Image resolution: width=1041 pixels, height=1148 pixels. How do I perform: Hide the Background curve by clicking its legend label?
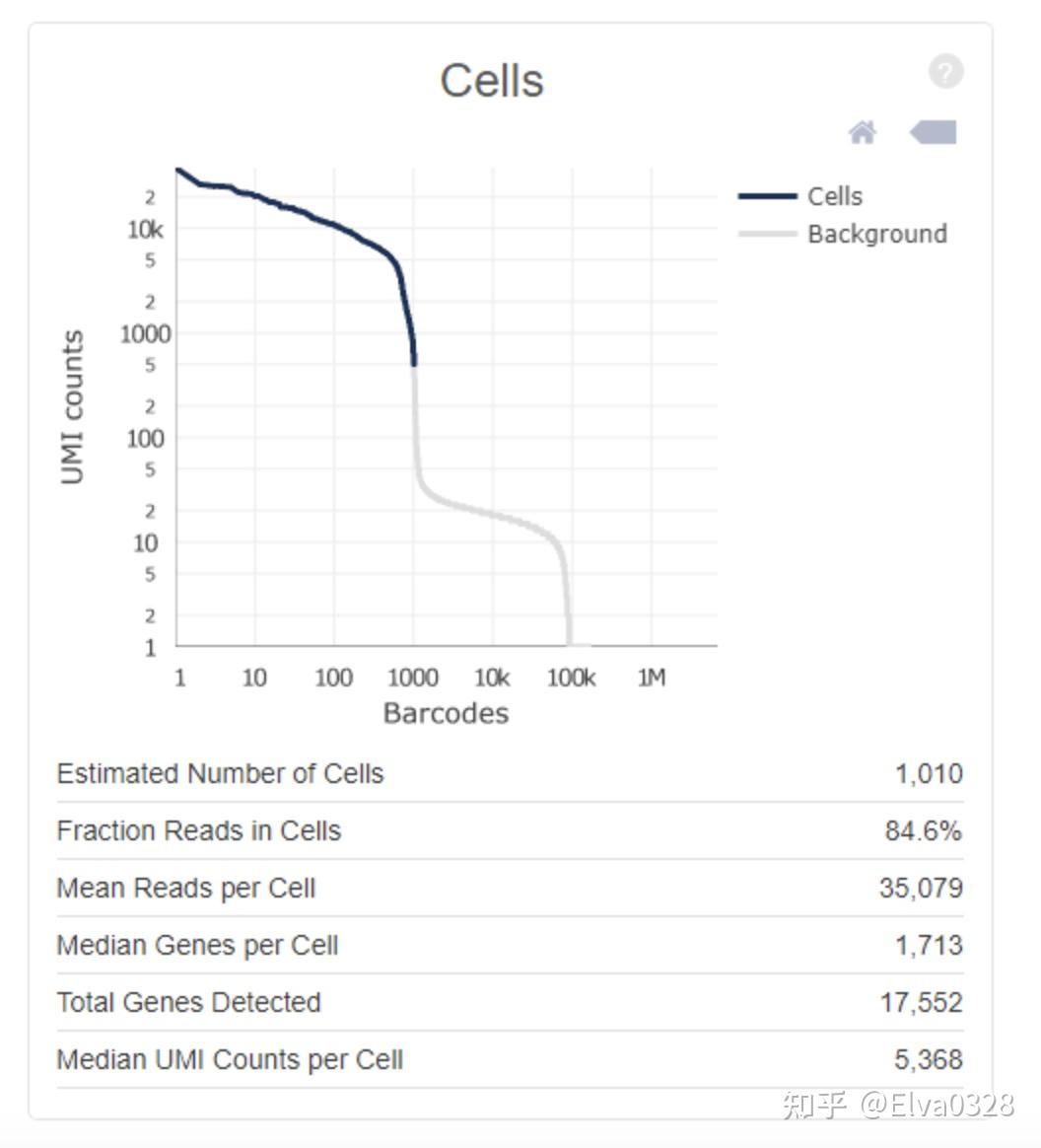[x=876, y=234]
